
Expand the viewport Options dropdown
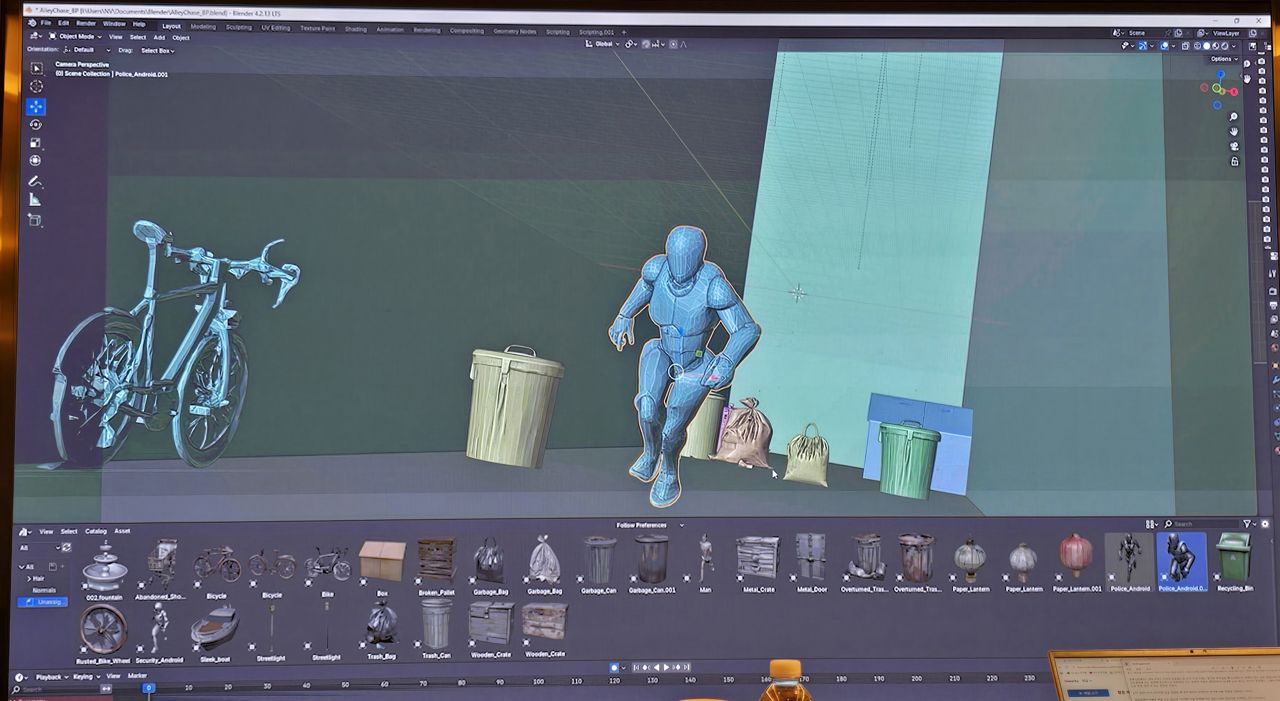[x=1223, y=59]
